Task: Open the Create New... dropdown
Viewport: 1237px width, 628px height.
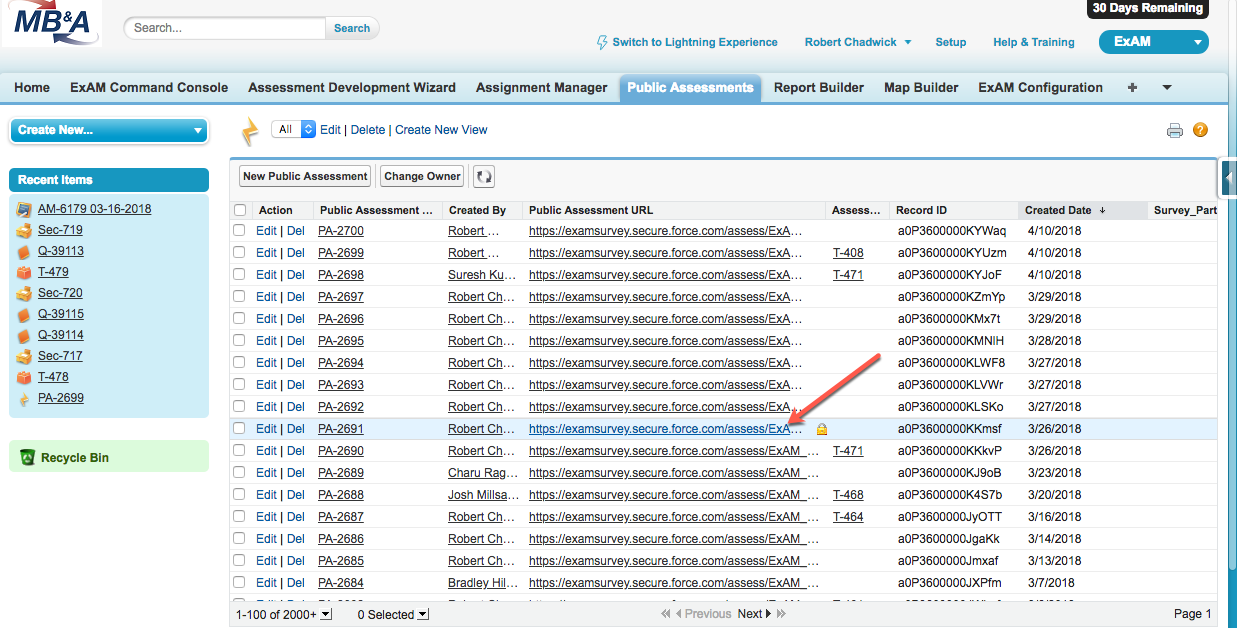Action: point(109,130)
